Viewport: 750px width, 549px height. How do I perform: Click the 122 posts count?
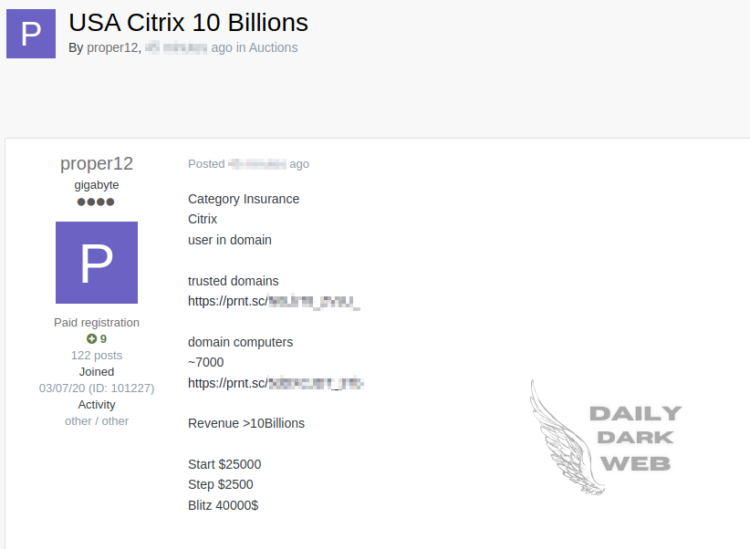97,355
